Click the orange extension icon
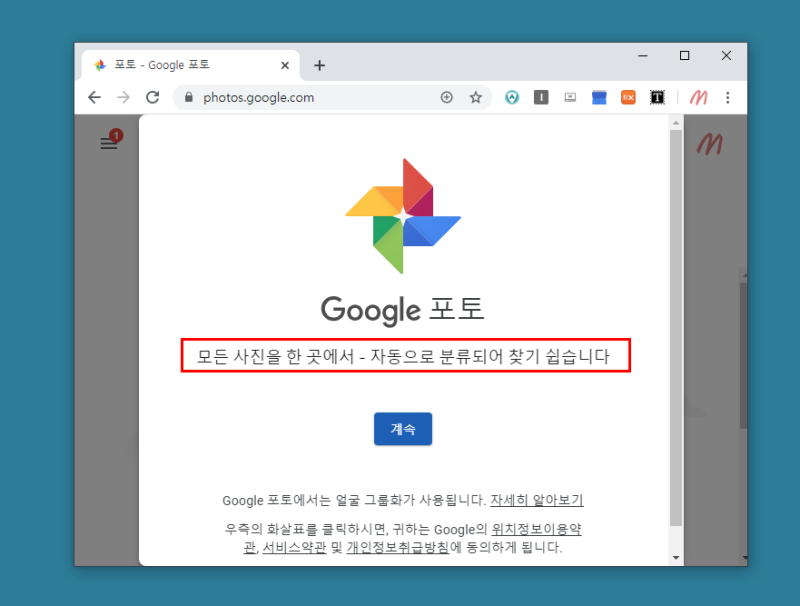 pos(628,97)
